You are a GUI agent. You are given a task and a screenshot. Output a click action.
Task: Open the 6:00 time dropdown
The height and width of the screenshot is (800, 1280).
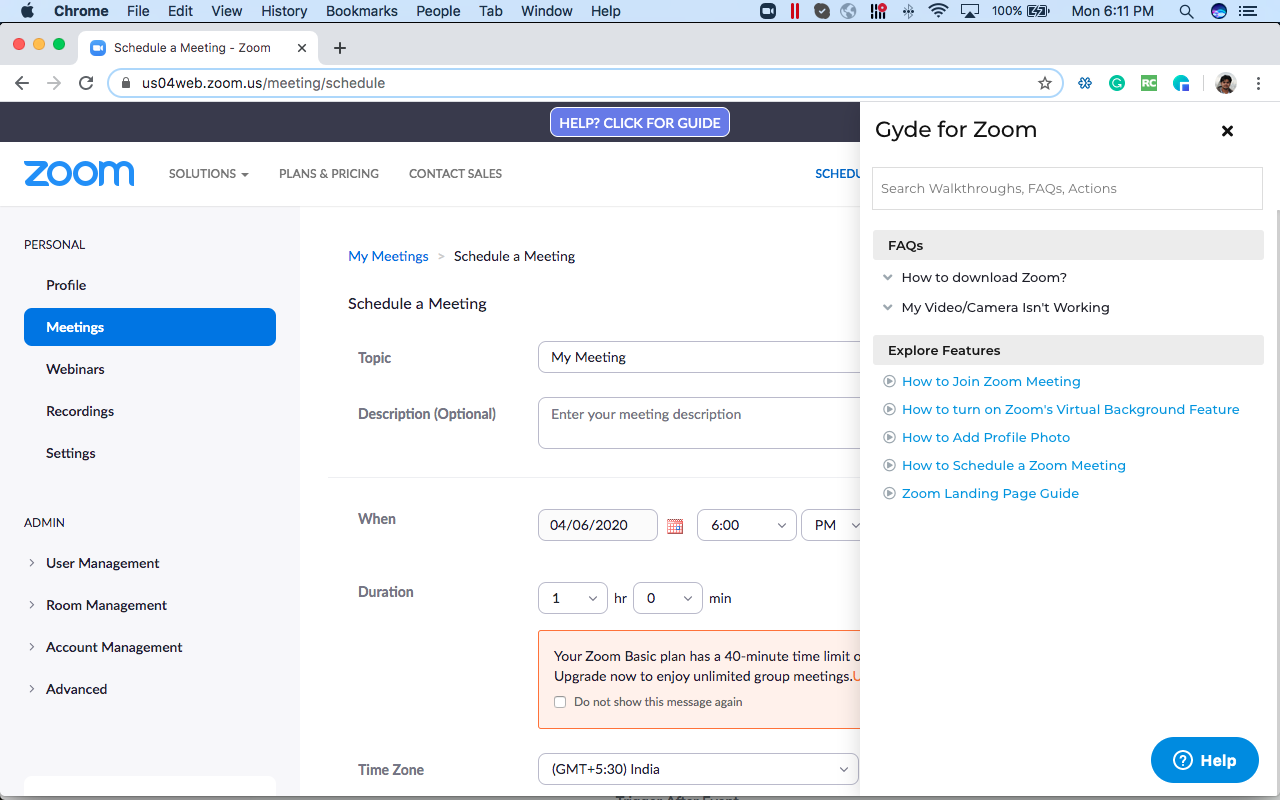[747, 525]
